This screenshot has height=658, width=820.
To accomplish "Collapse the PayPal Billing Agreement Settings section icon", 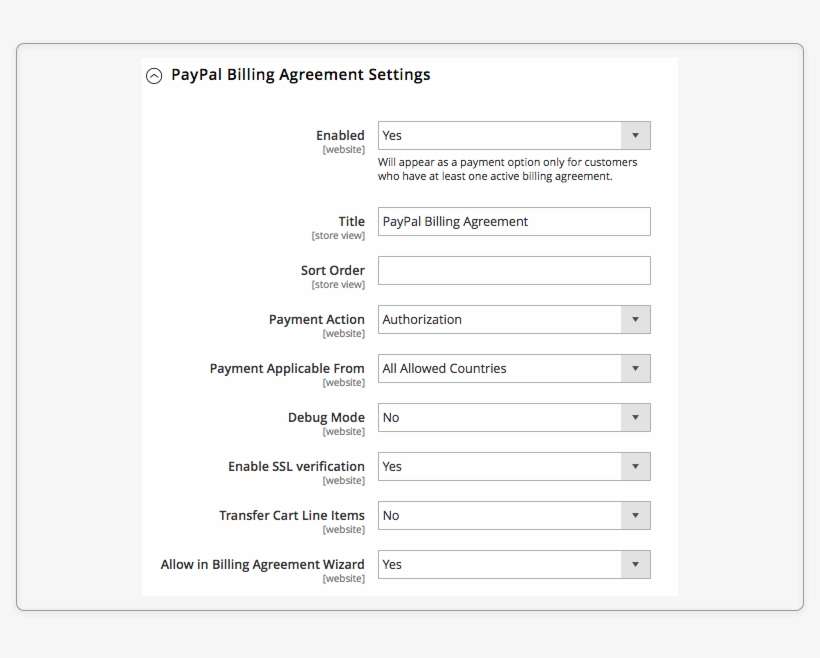I will pos(154,75).
